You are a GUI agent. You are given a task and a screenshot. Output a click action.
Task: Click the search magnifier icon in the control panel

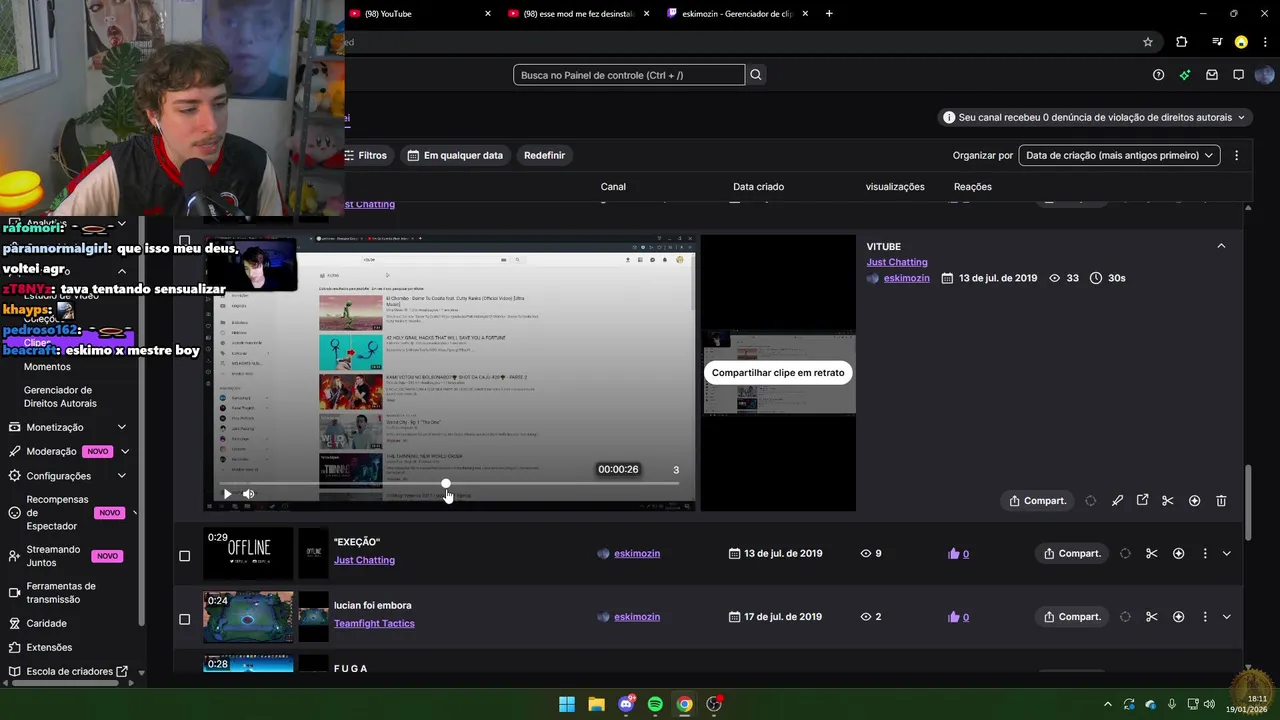(756, 75)
